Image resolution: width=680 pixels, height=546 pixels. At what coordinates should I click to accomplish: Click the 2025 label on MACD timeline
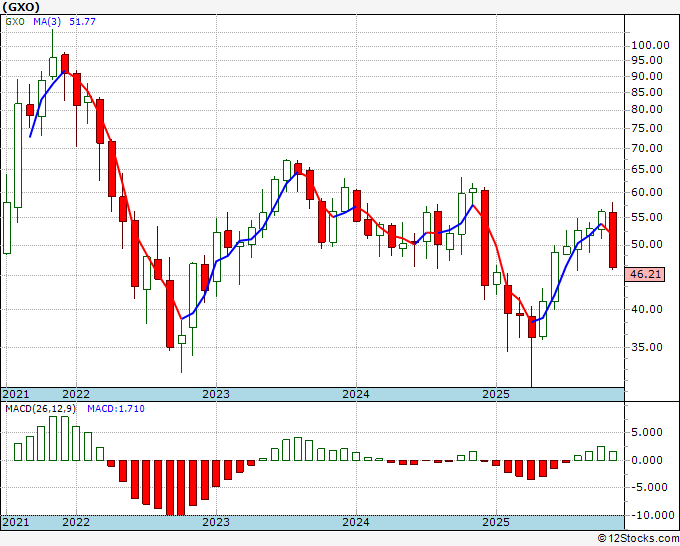tap(496, 521)
